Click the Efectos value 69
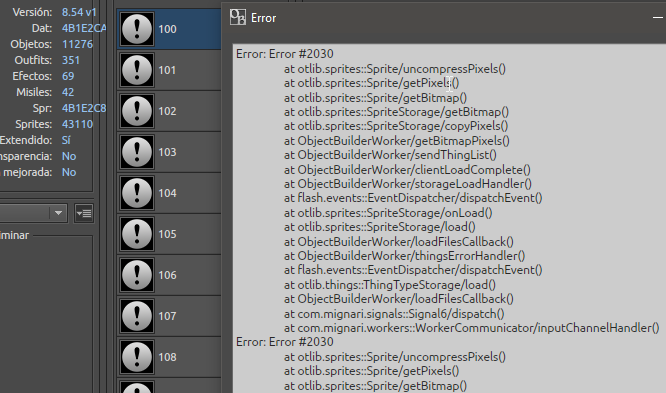This screenshot has width=666, height=393. (68, 76)
